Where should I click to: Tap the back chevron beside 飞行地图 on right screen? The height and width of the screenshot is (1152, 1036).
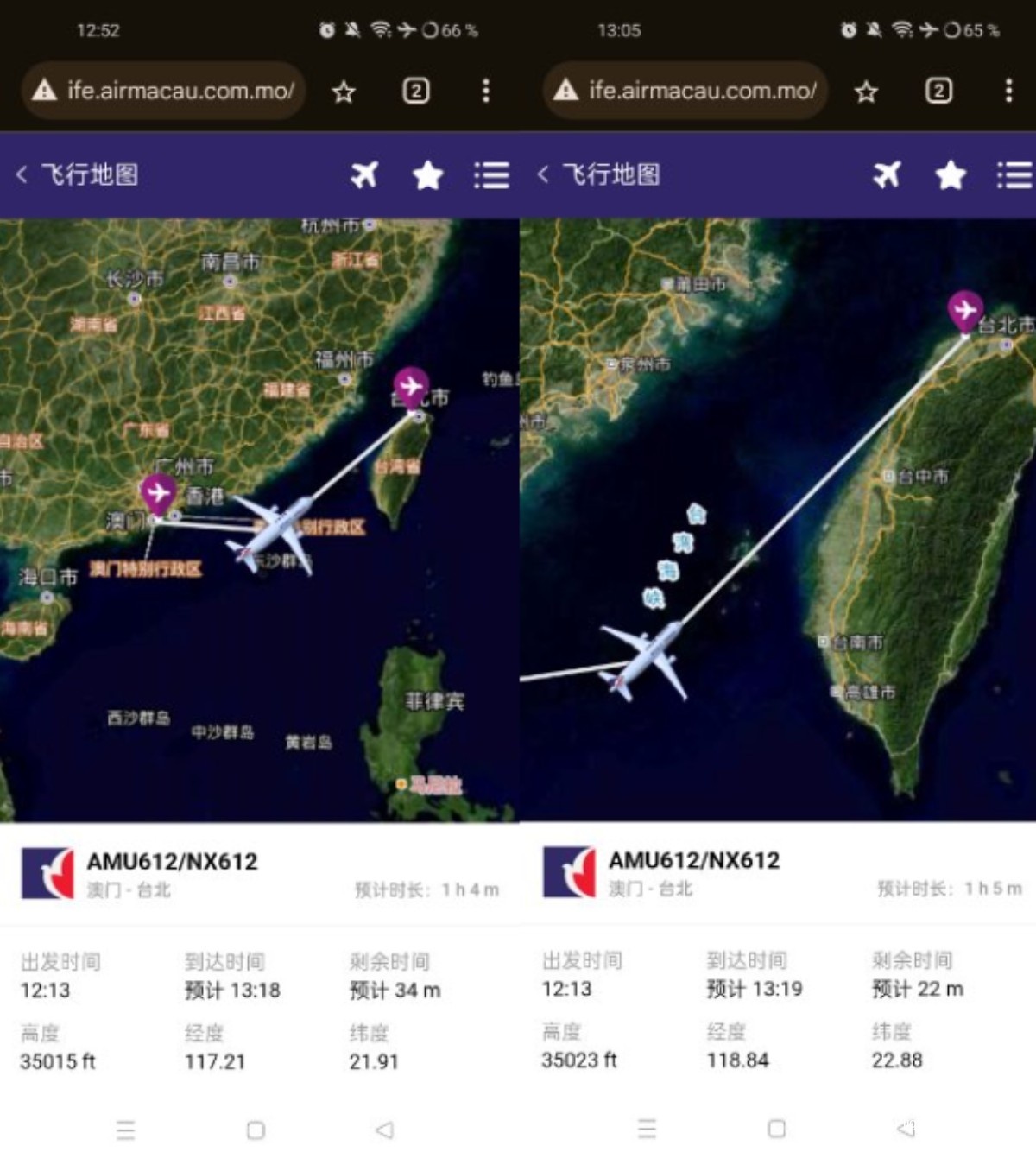[x=543, y=175]
